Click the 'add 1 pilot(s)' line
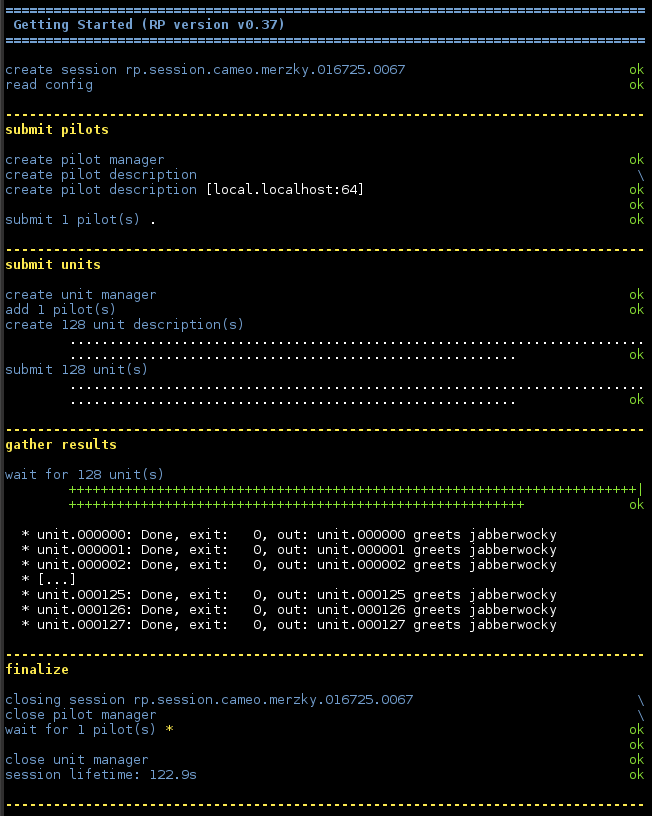Screen dimensions: 652x816 coord(60,310)
